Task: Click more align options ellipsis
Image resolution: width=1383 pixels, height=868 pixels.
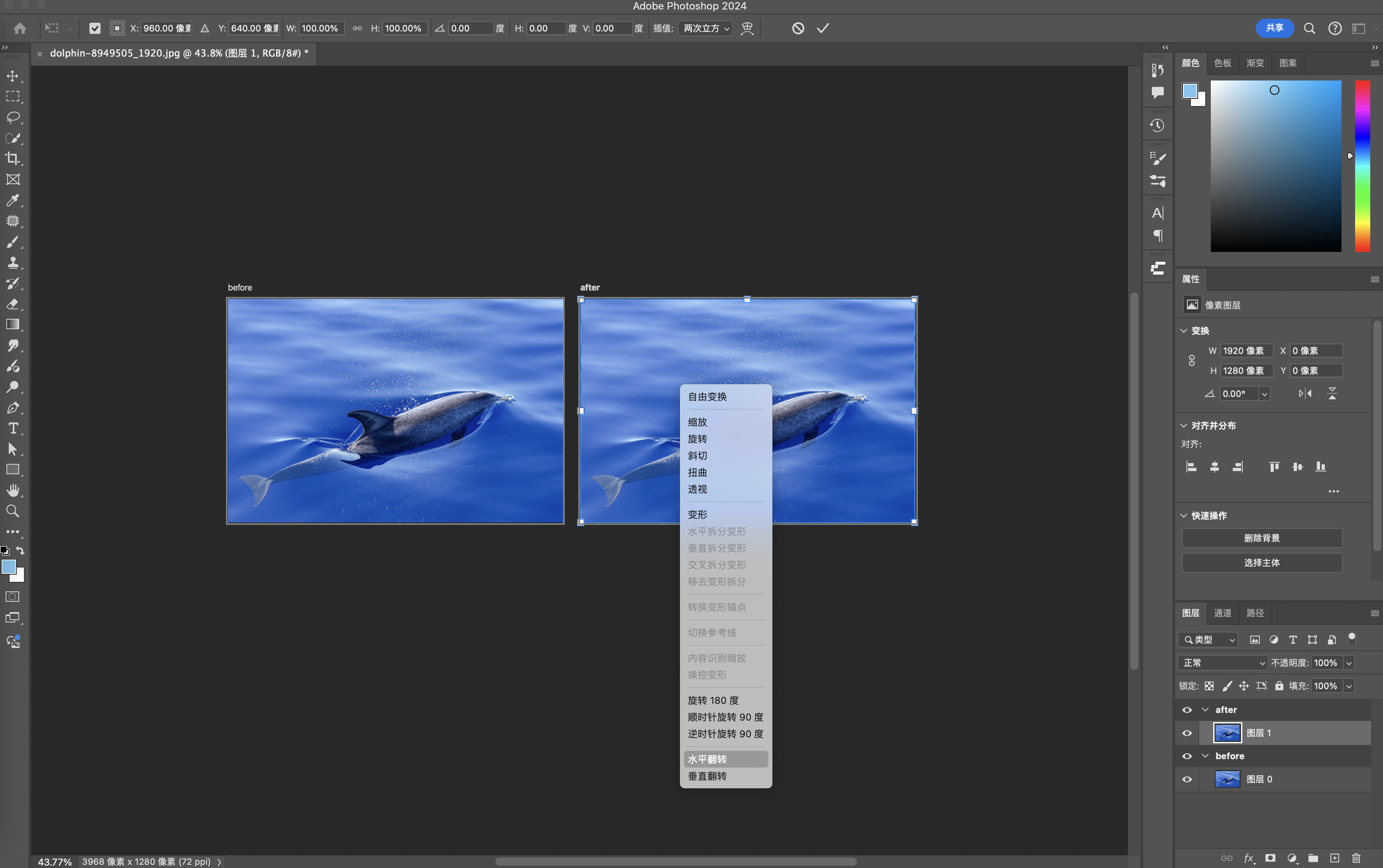Action: coord(1333,491)
